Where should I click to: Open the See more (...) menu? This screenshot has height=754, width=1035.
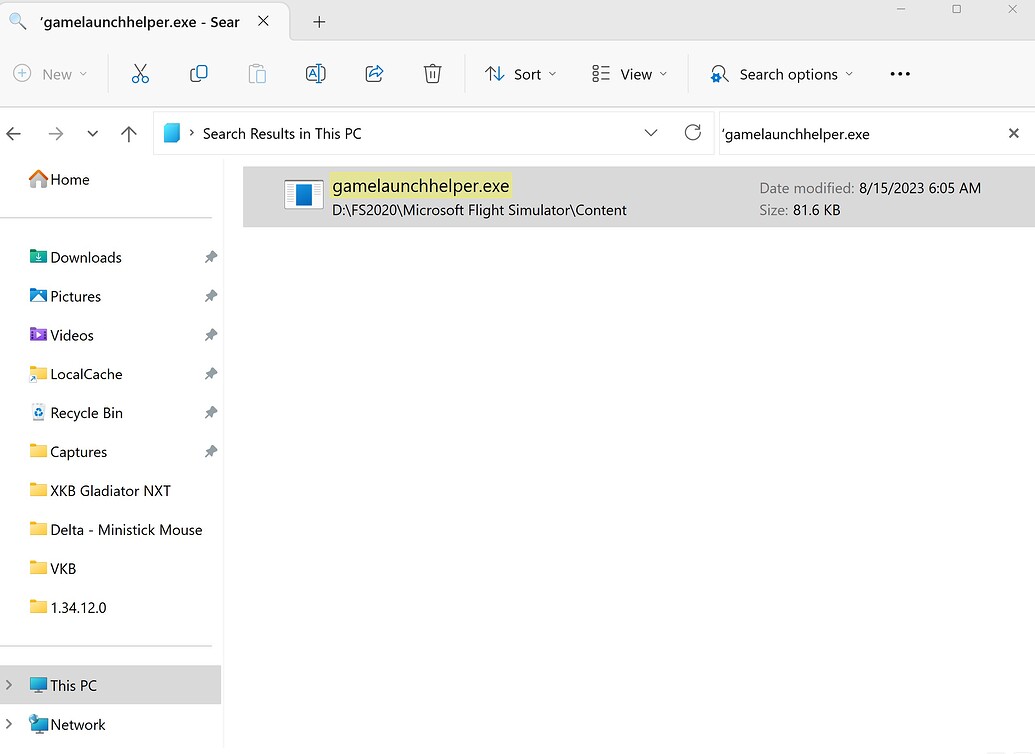click(x=899, y=73)
